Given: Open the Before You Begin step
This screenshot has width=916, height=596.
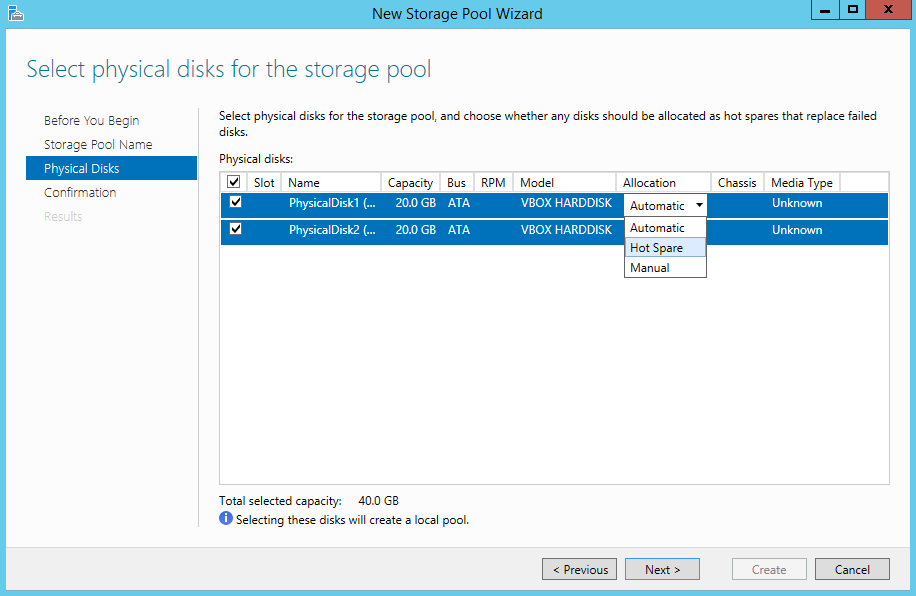Looking at the screenshot, I should [90, 120].
